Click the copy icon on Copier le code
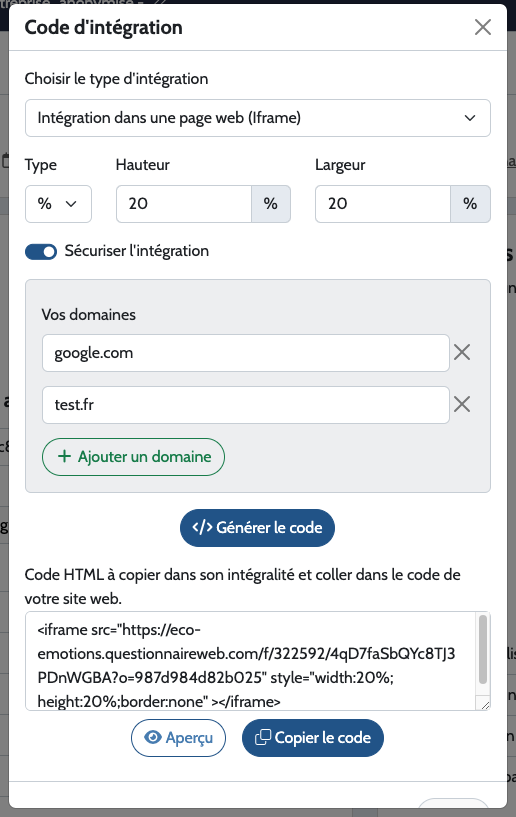516x817 pixels. coord(263,737)
